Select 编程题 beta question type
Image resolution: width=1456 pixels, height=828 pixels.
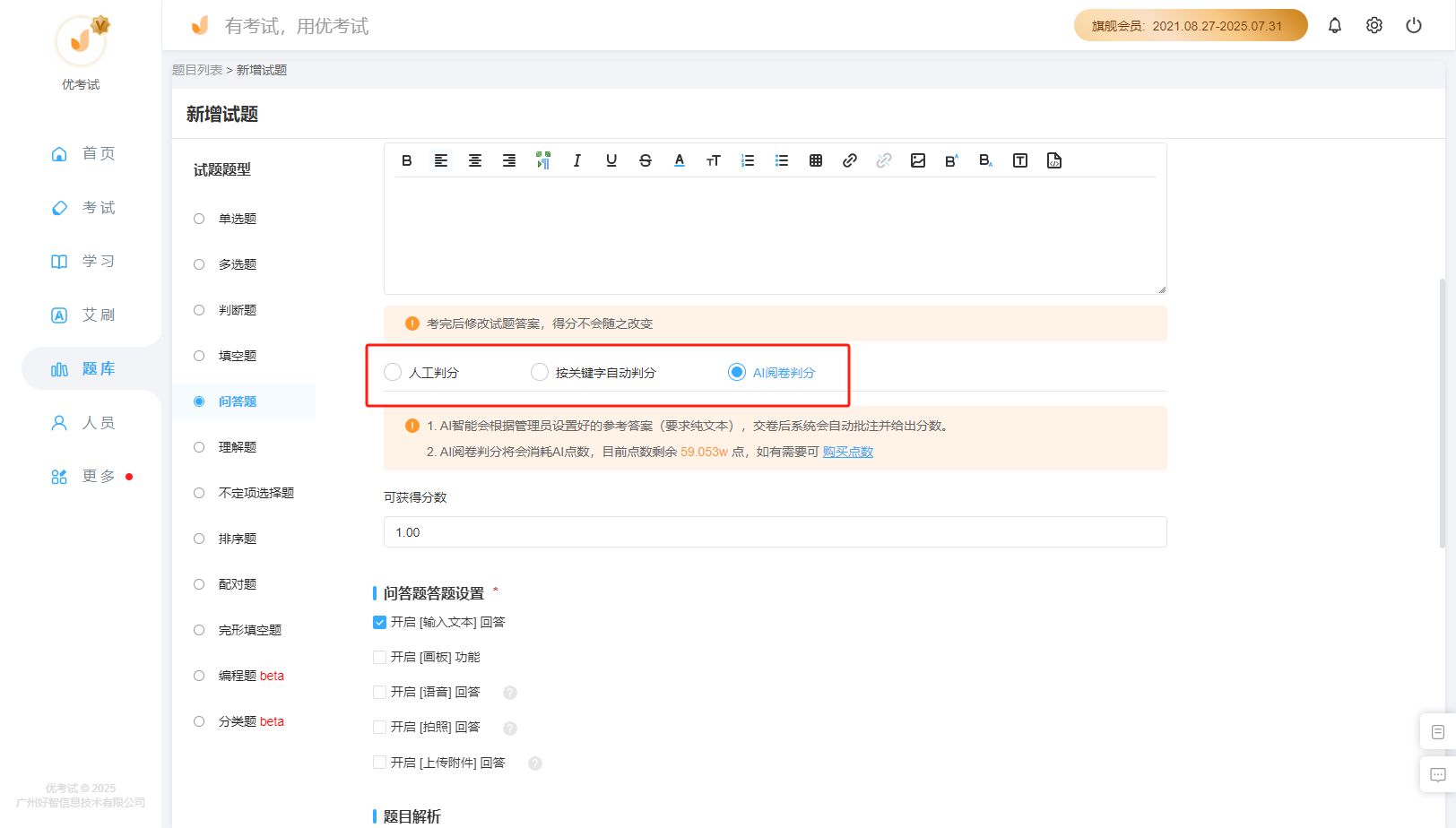[239, 676]
